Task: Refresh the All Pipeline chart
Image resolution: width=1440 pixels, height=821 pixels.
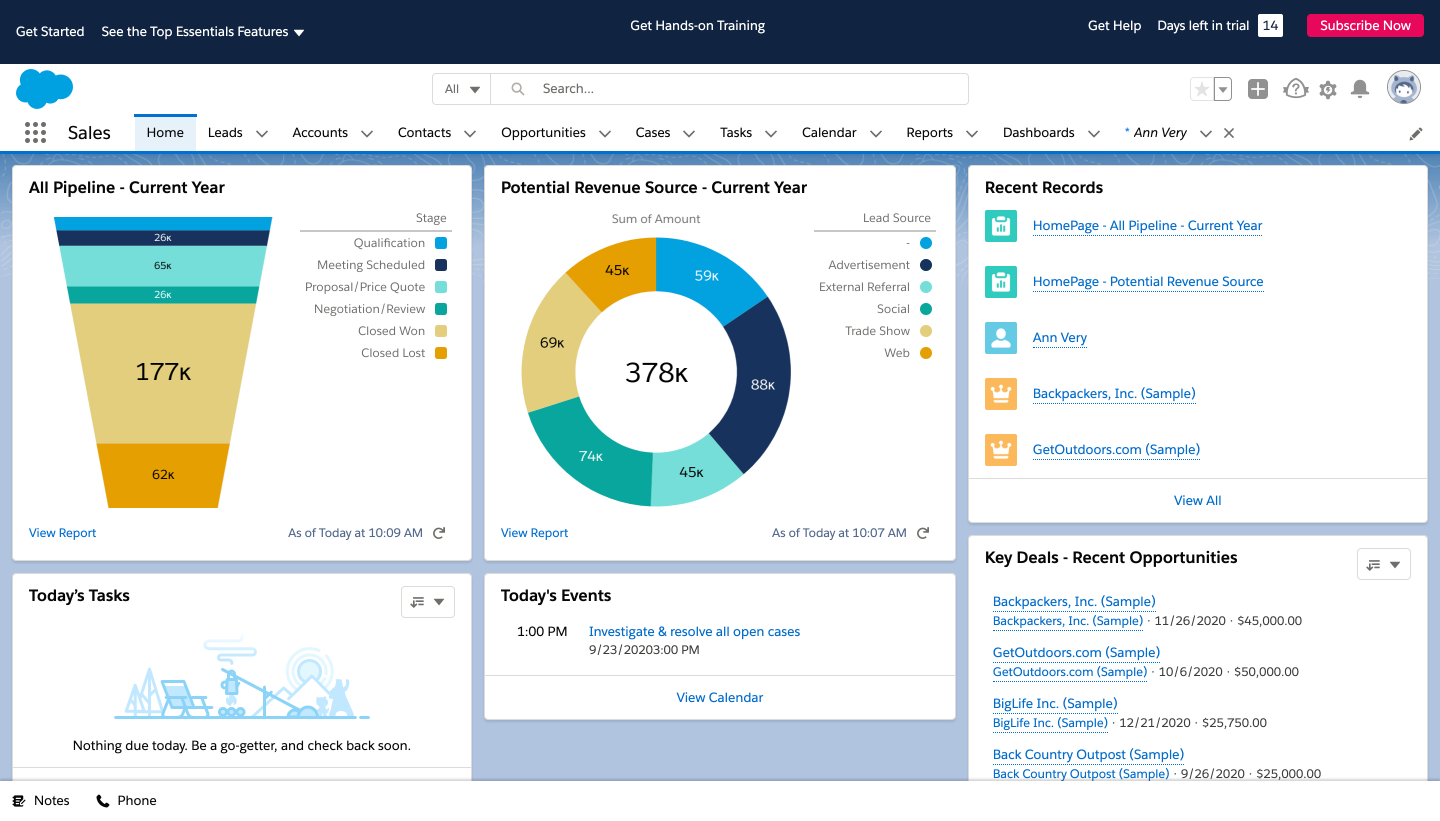Action: coord(438,533)
